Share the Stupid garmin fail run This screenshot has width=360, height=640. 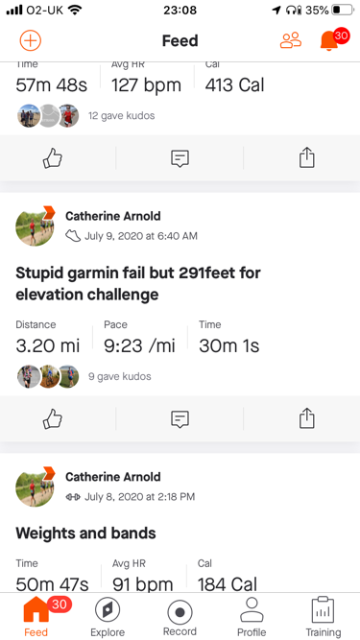pos(307,418)
